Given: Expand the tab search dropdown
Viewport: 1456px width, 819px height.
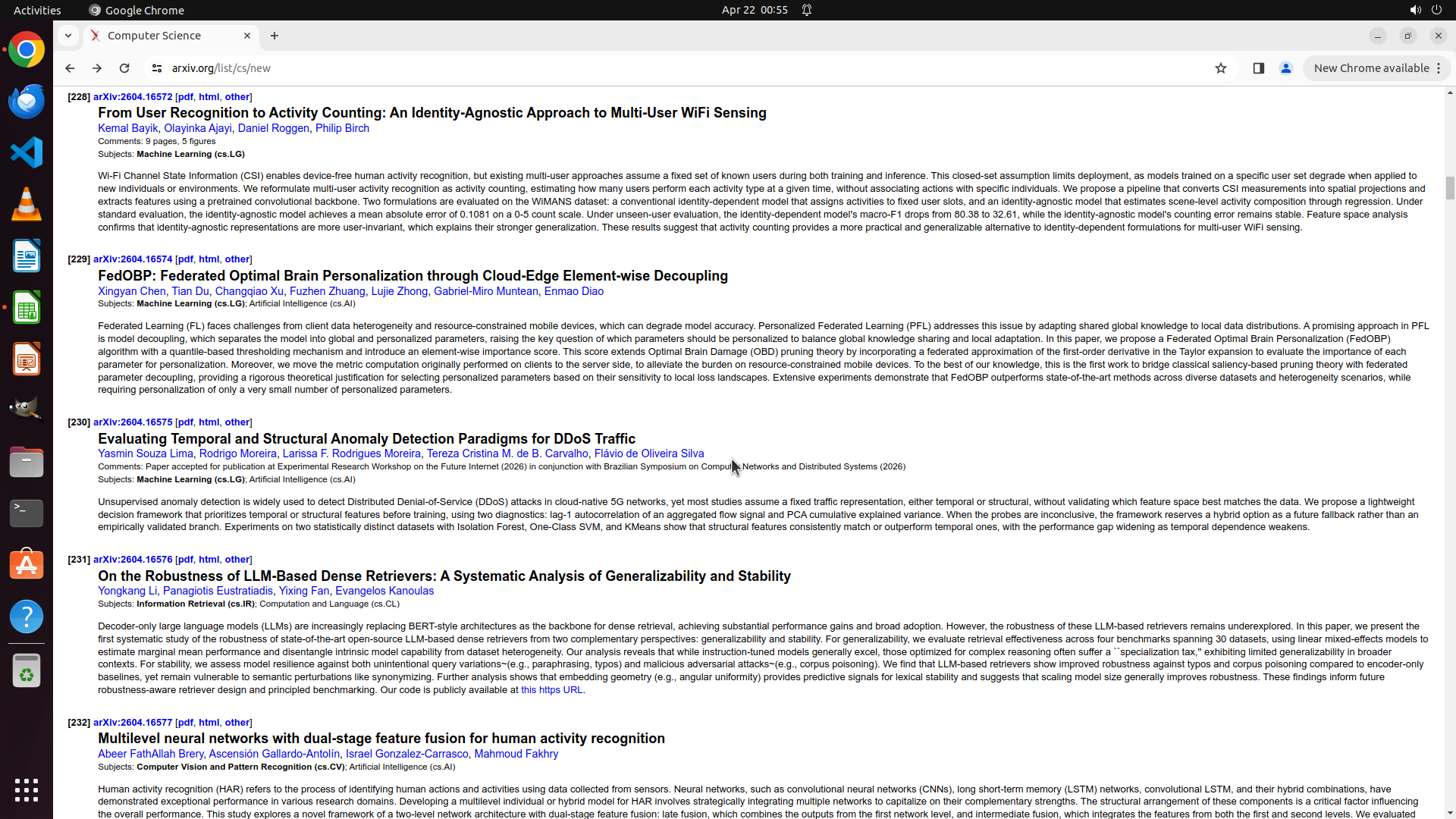Looking at the screenshot, I should coord(68,36).
